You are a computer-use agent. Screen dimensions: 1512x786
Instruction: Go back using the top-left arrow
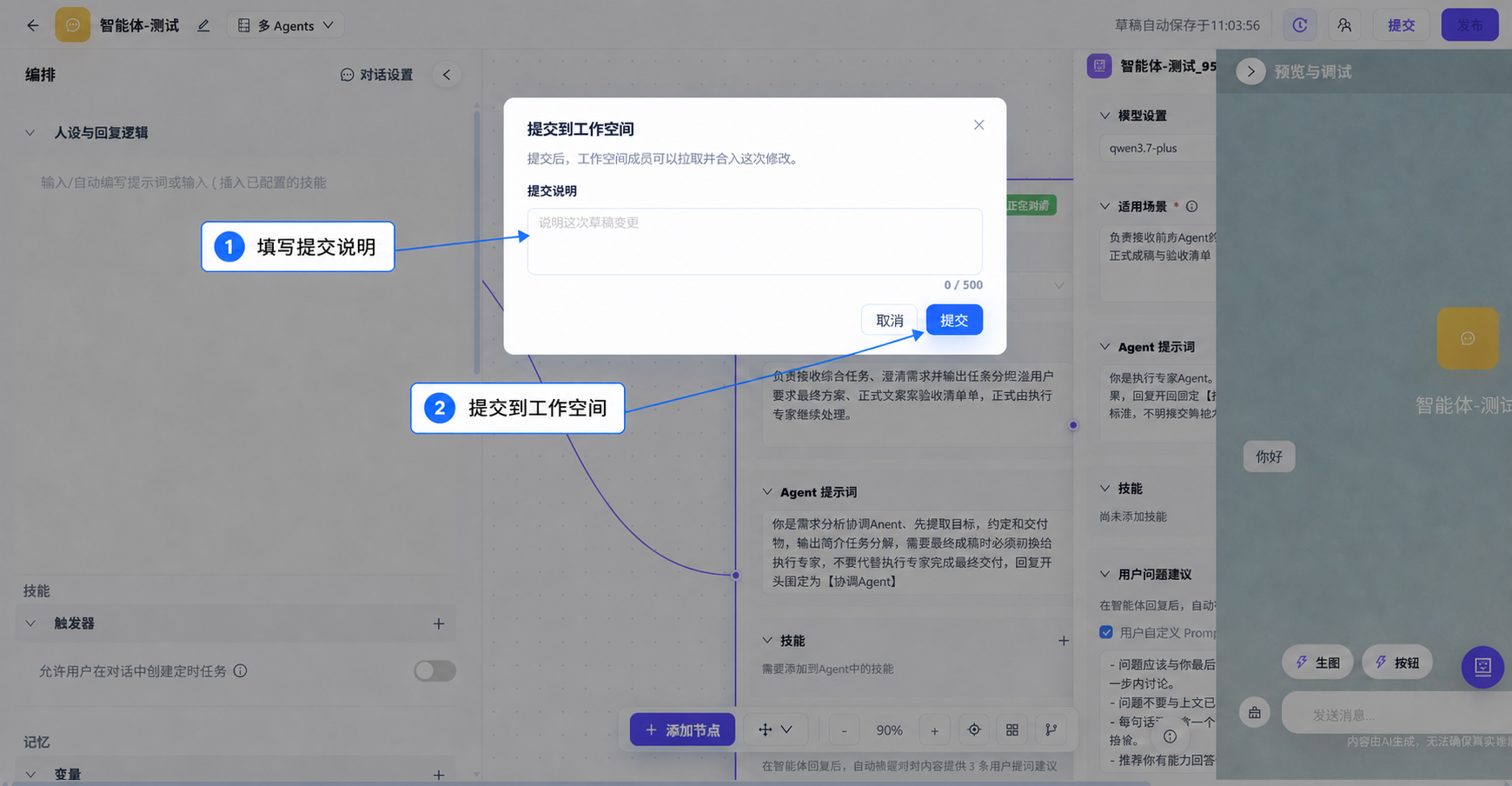click(x=33, y=25)
